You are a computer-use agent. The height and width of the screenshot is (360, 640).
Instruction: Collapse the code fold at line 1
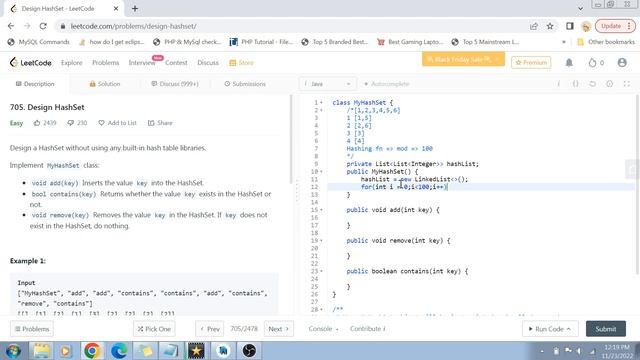[x=321, y=103]
